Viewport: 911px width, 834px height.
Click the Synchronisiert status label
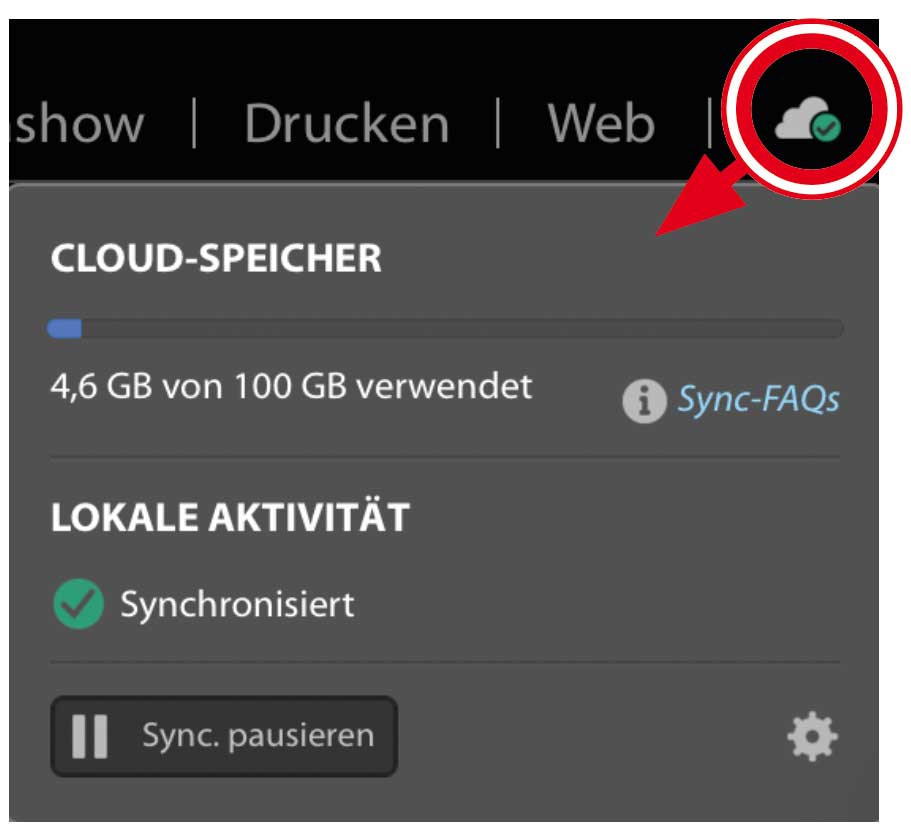click(x=237, y=605)
